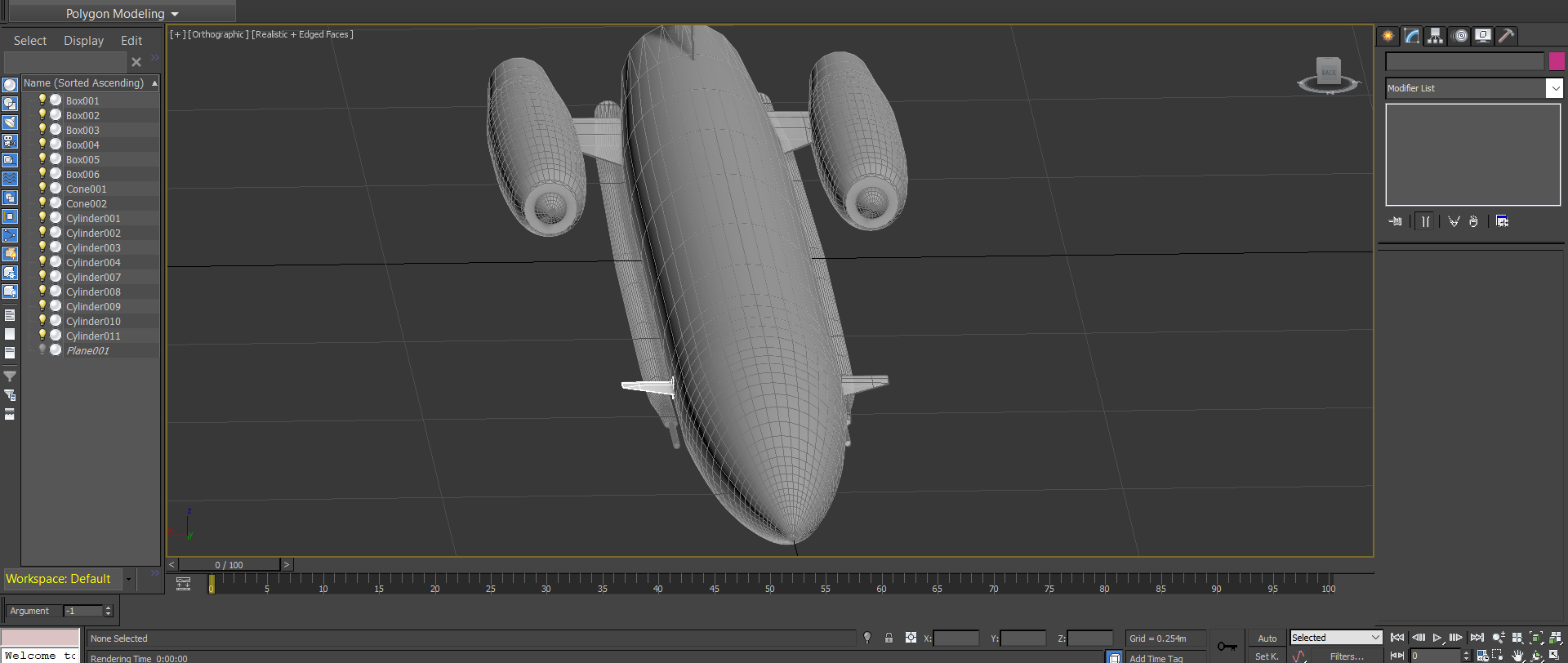Open the Selected key filter dropdown
Image resolution: width=1568 pixels, height=663 pixels.
pos(1336,638)
